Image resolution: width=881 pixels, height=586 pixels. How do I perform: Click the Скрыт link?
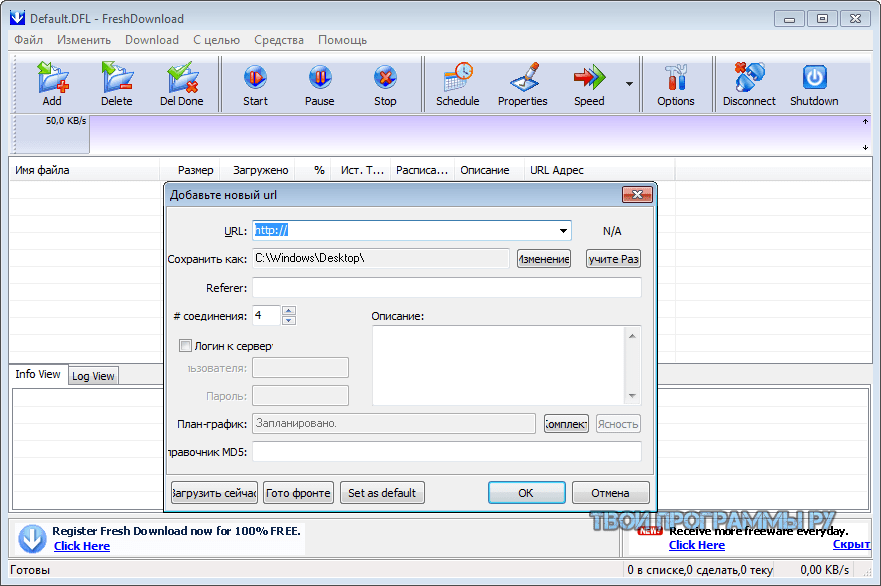851,544
